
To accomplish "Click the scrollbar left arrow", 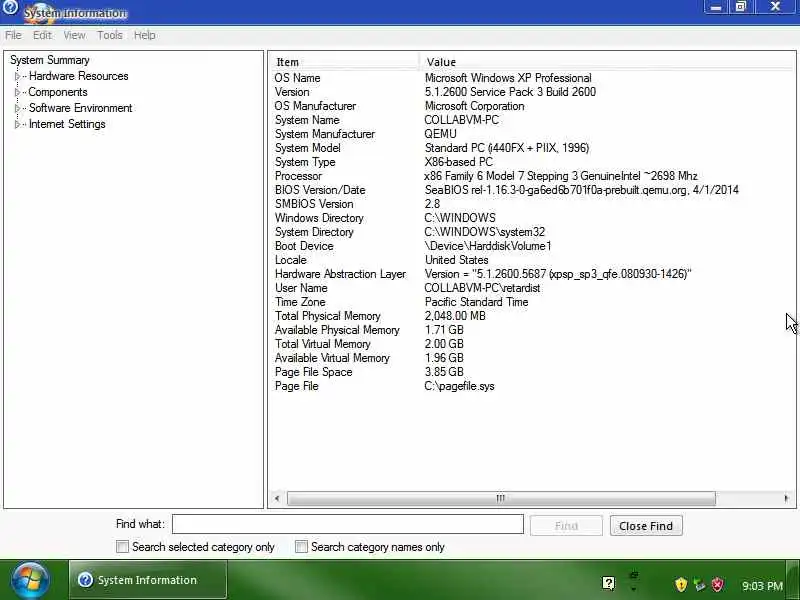I will pos(277,498).
